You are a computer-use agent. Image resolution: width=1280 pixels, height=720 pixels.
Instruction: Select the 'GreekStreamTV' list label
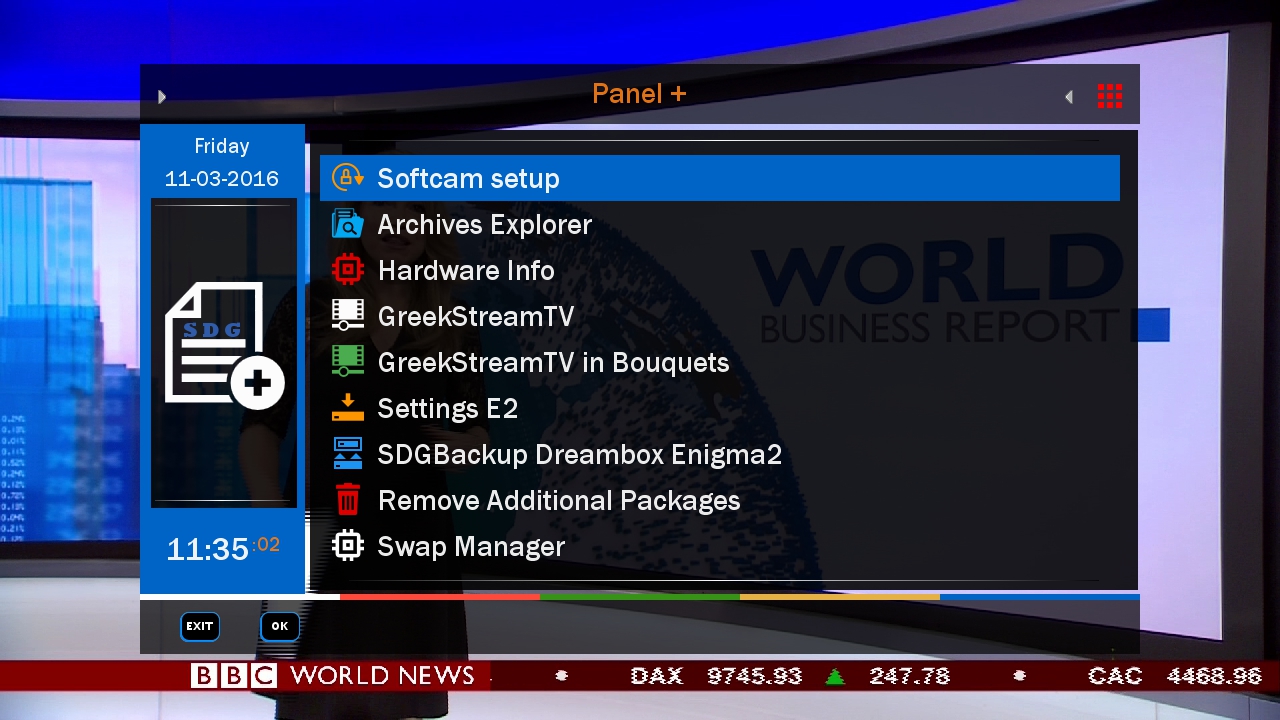click(476, 317)
